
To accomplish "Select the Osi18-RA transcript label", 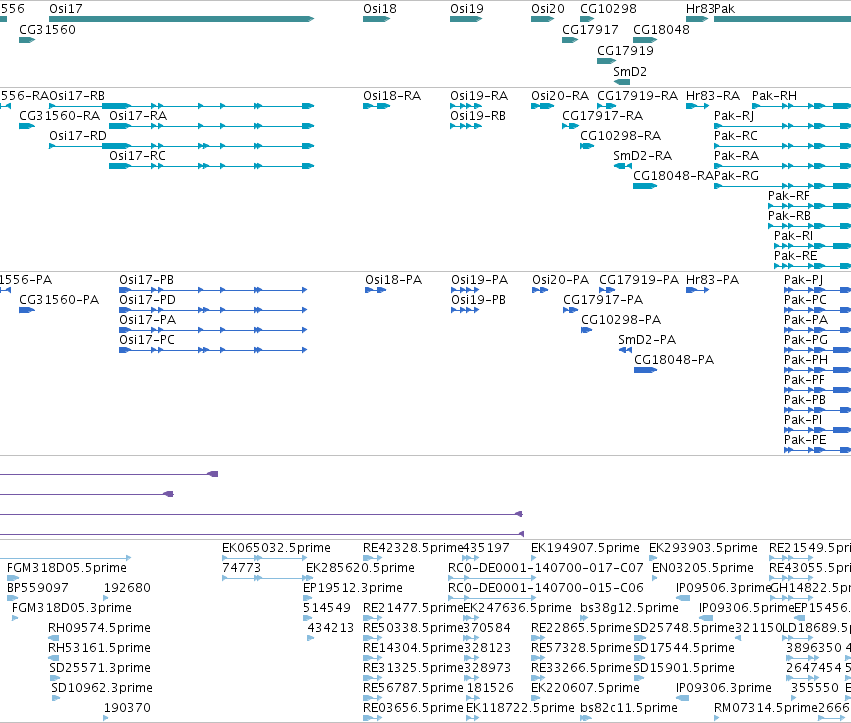I will 392,96.
